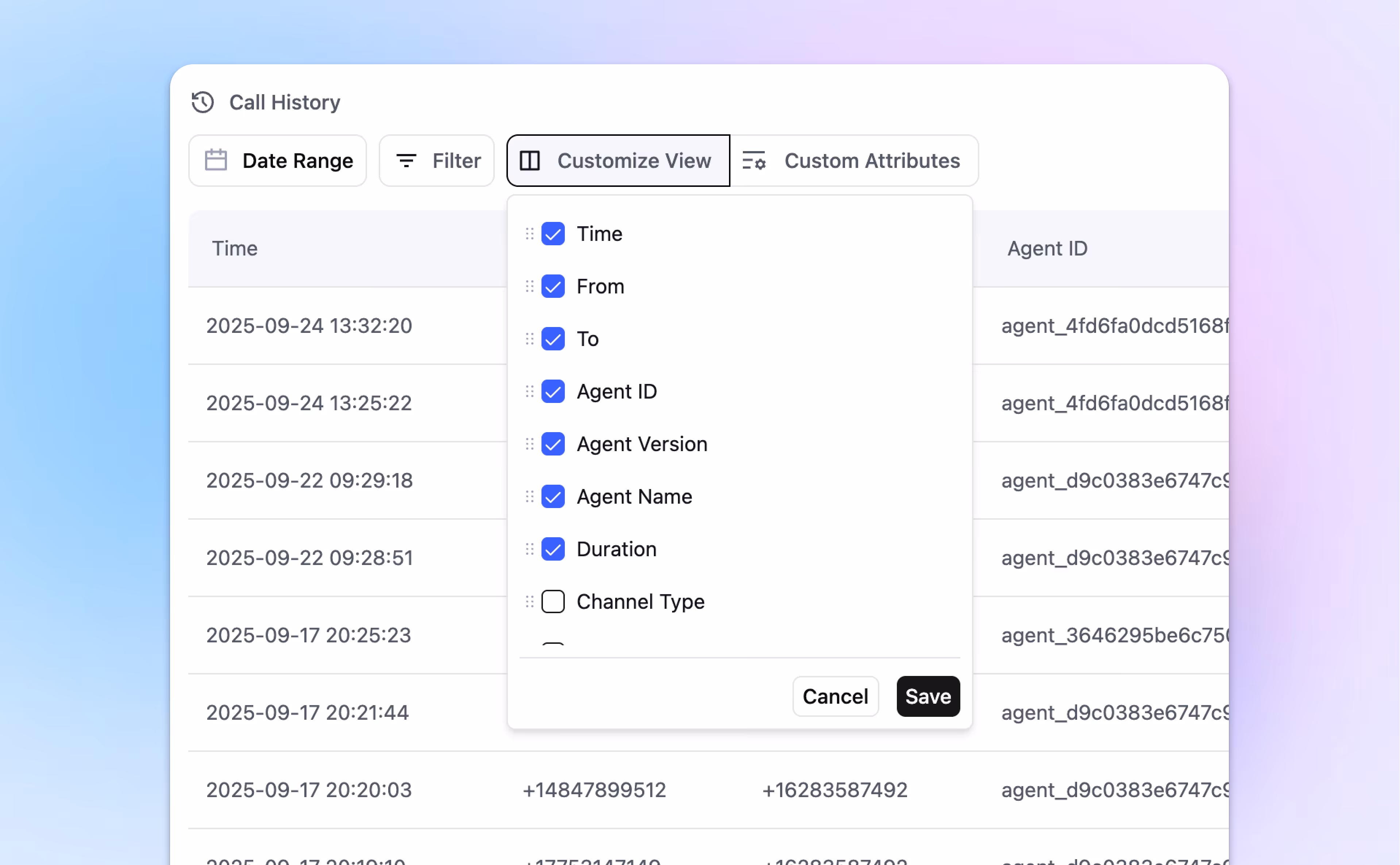
Task: Uncheck the From column checkbox
Action: click(x=553, y=286)
